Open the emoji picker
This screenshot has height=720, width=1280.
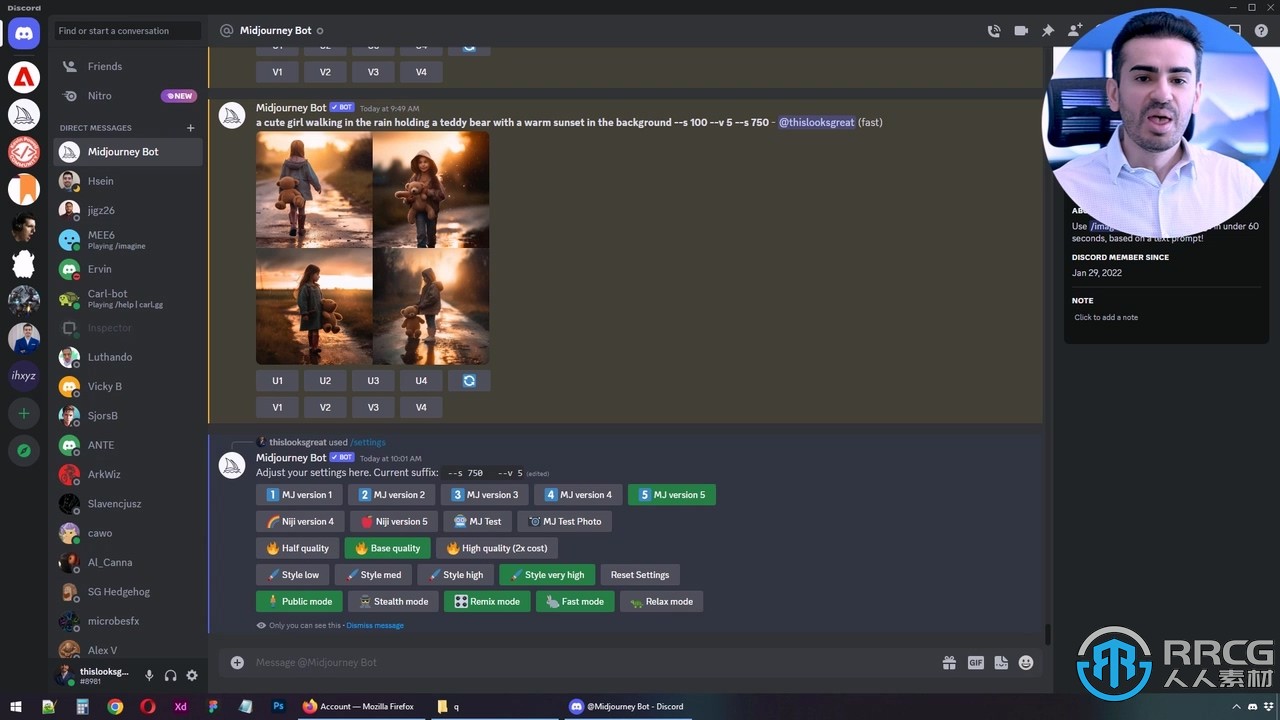pyautogui.click(x=1026, y=662)
